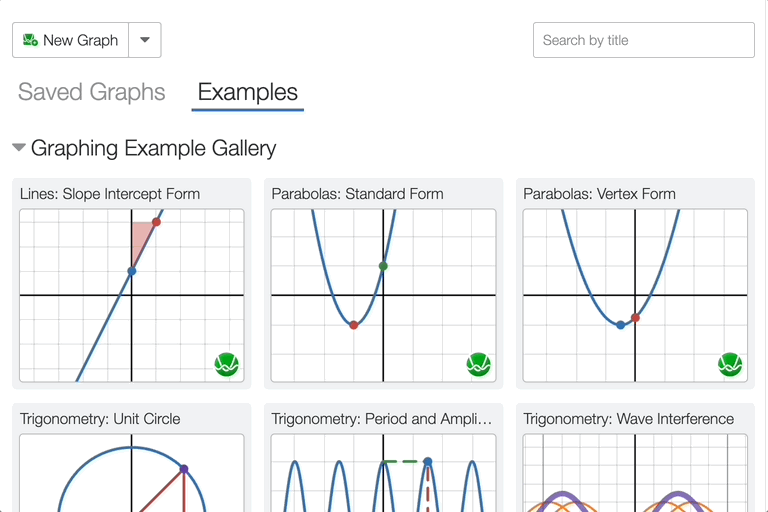Click the Desmos logo on Slope Intercept thumbnail
Screen dimensions: 768x512
click(x=227, y=365)
